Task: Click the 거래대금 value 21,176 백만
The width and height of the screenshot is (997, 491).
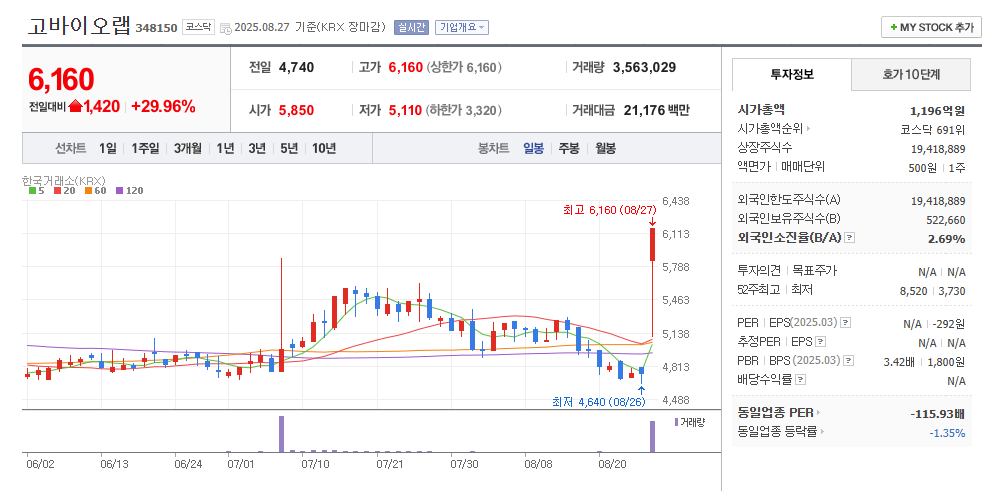Action: pyautogui.click(x=656, y=110)
